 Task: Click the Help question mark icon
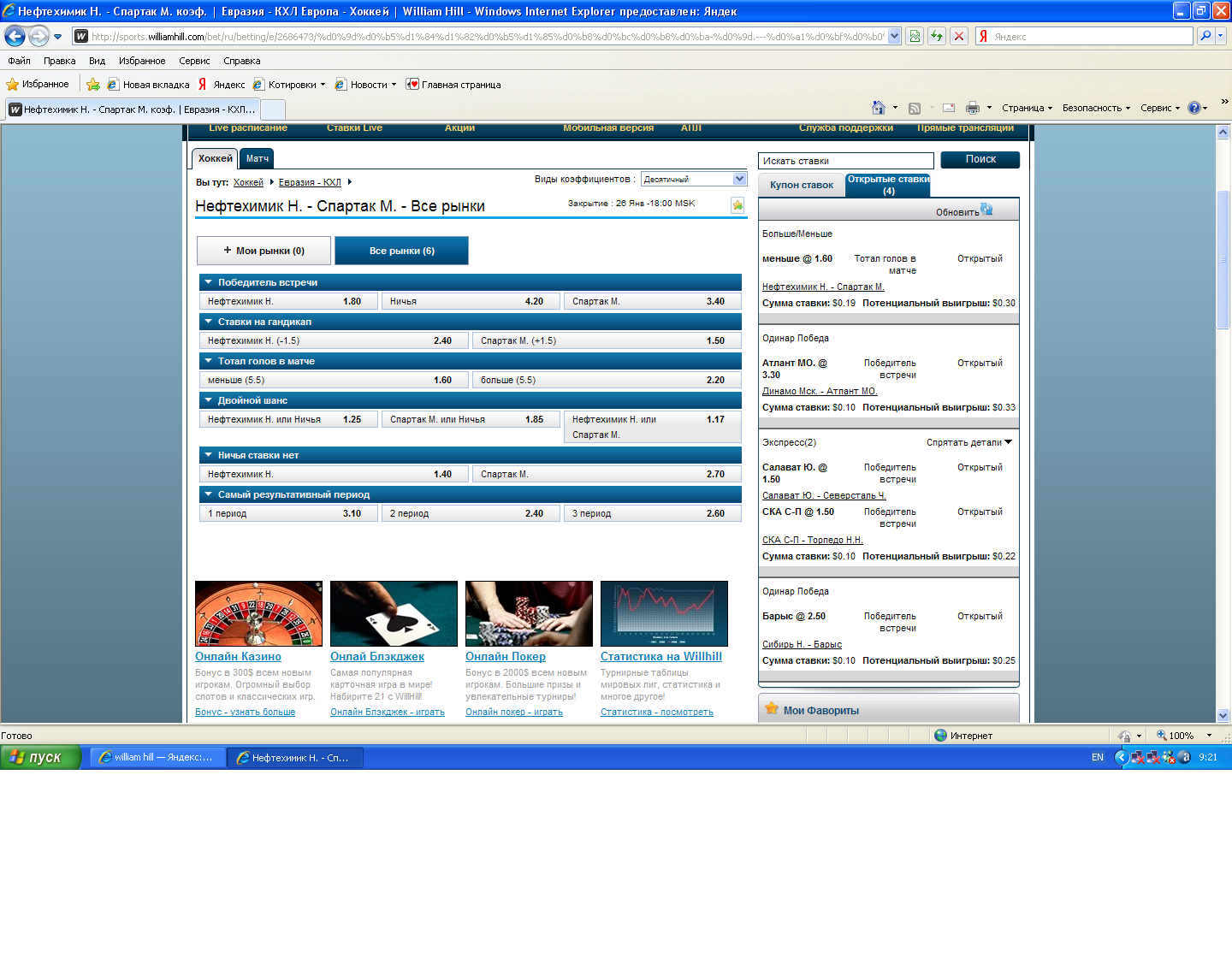click(x=1194, y=108)
